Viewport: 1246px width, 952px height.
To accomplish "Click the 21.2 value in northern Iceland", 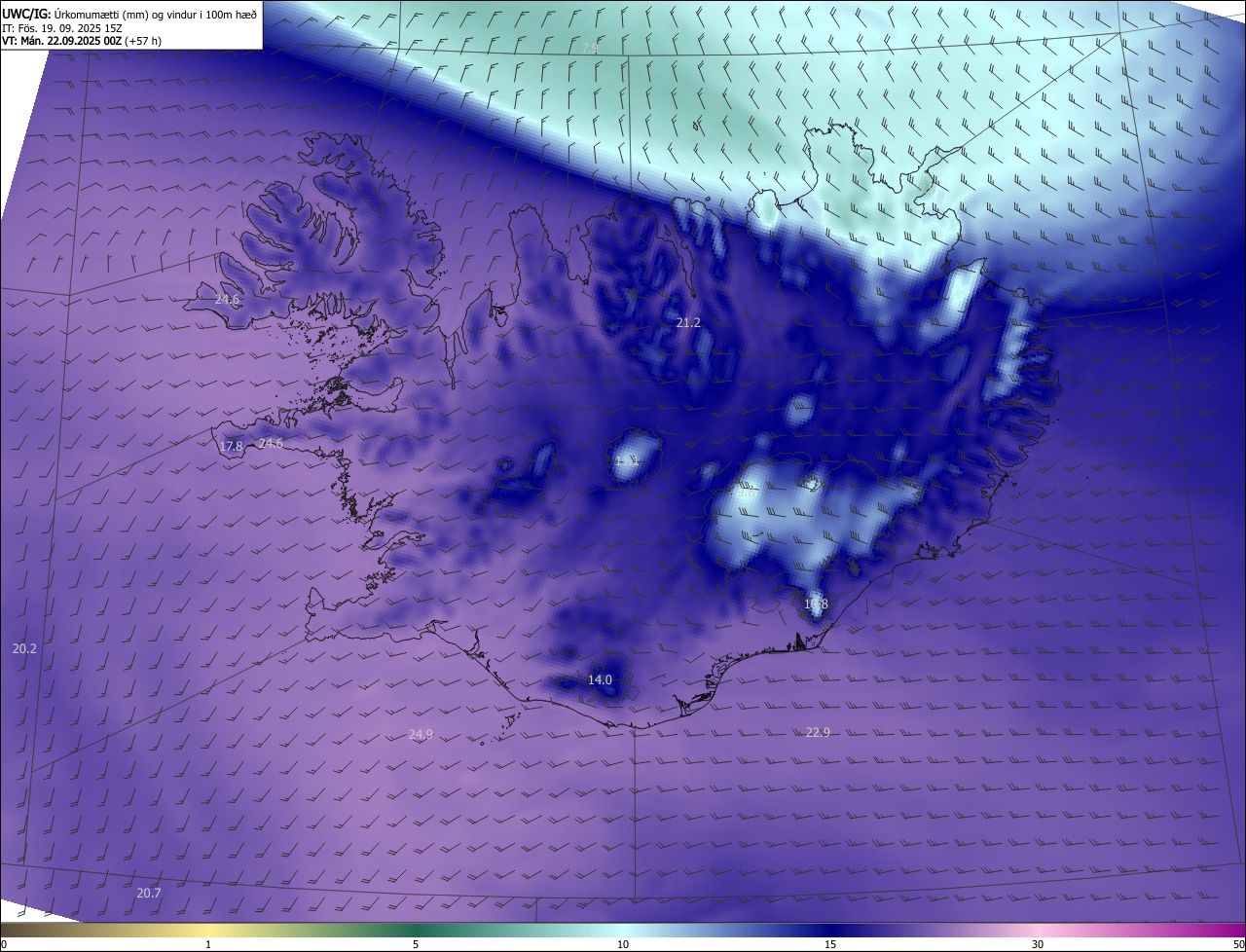I will click(x=688, y=322).
